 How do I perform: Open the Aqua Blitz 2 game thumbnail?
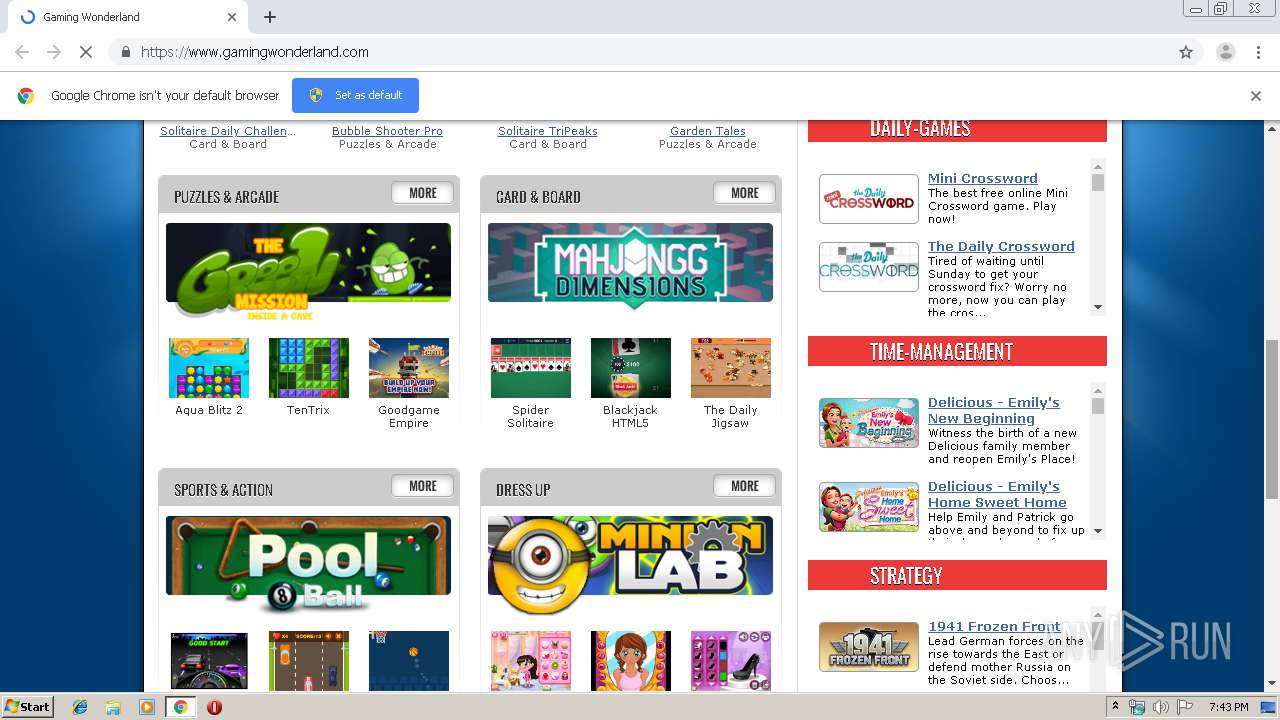pos(209,368)
